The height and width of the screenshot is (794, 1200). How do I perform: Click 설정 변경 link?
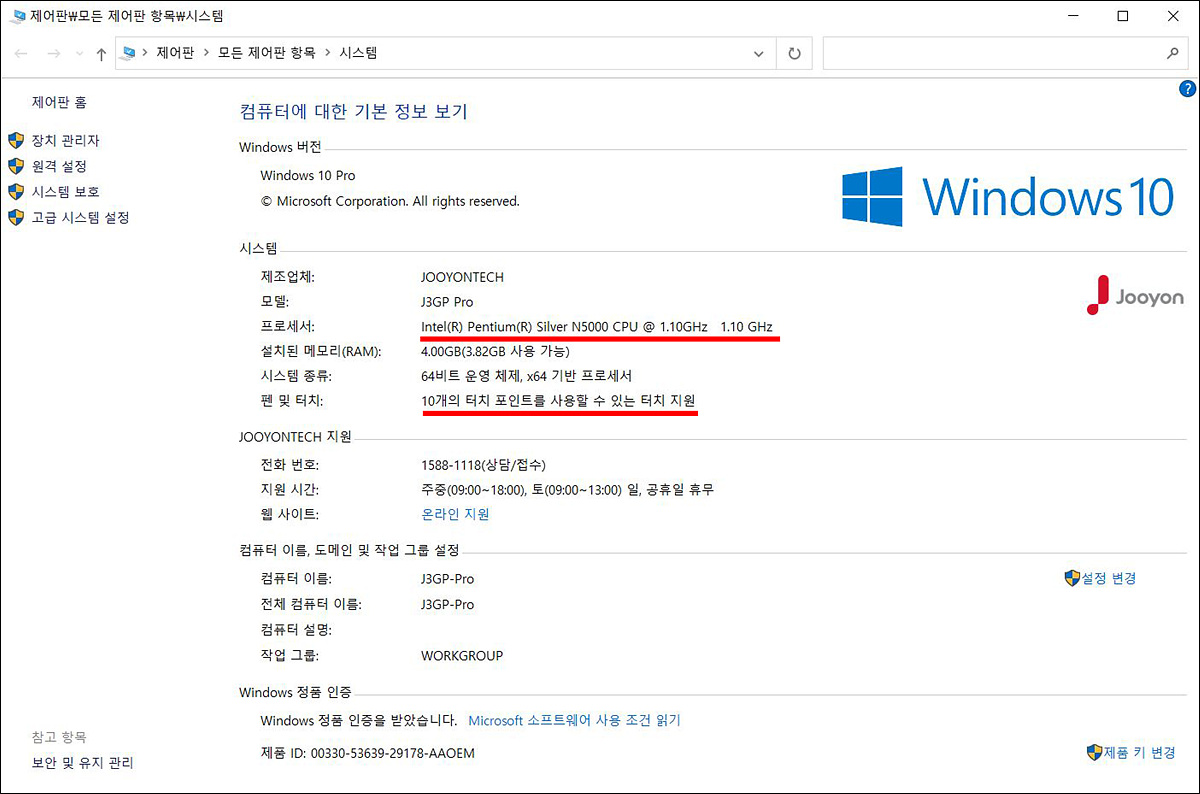1109,578
